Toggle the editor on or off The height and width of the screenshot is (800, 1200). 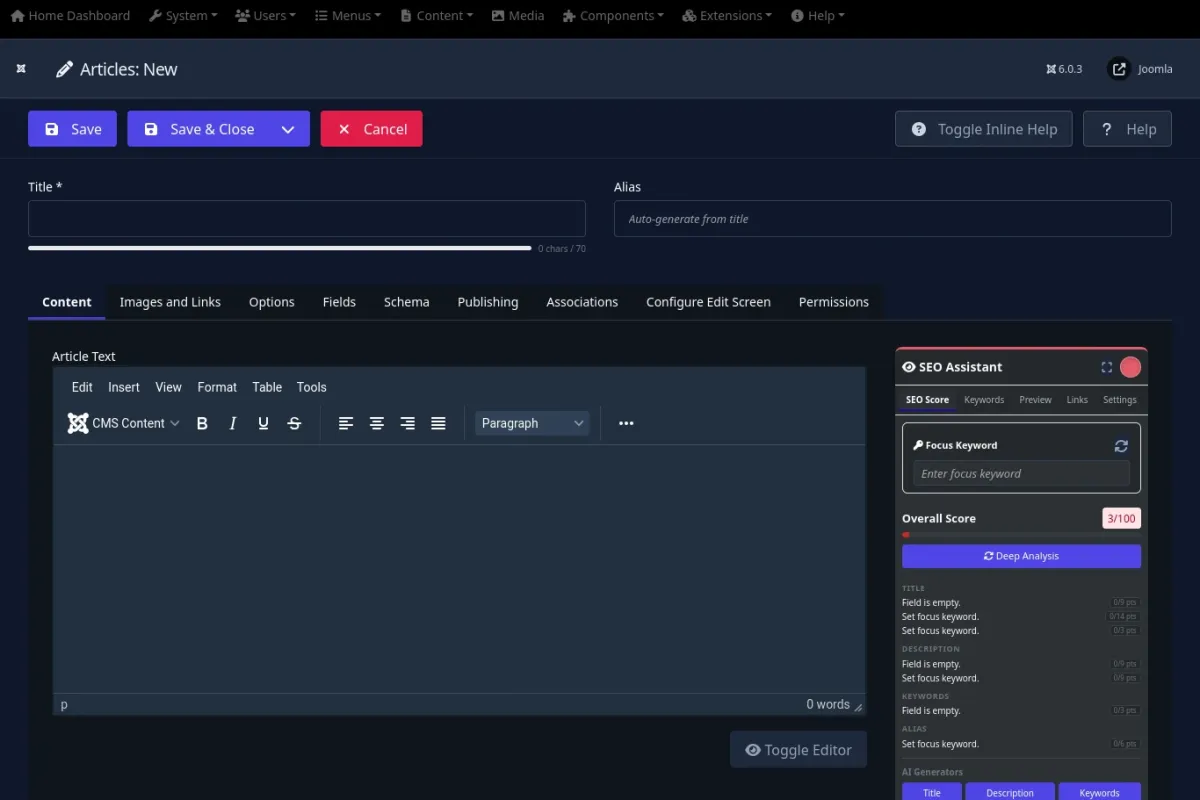coord(798,750)
